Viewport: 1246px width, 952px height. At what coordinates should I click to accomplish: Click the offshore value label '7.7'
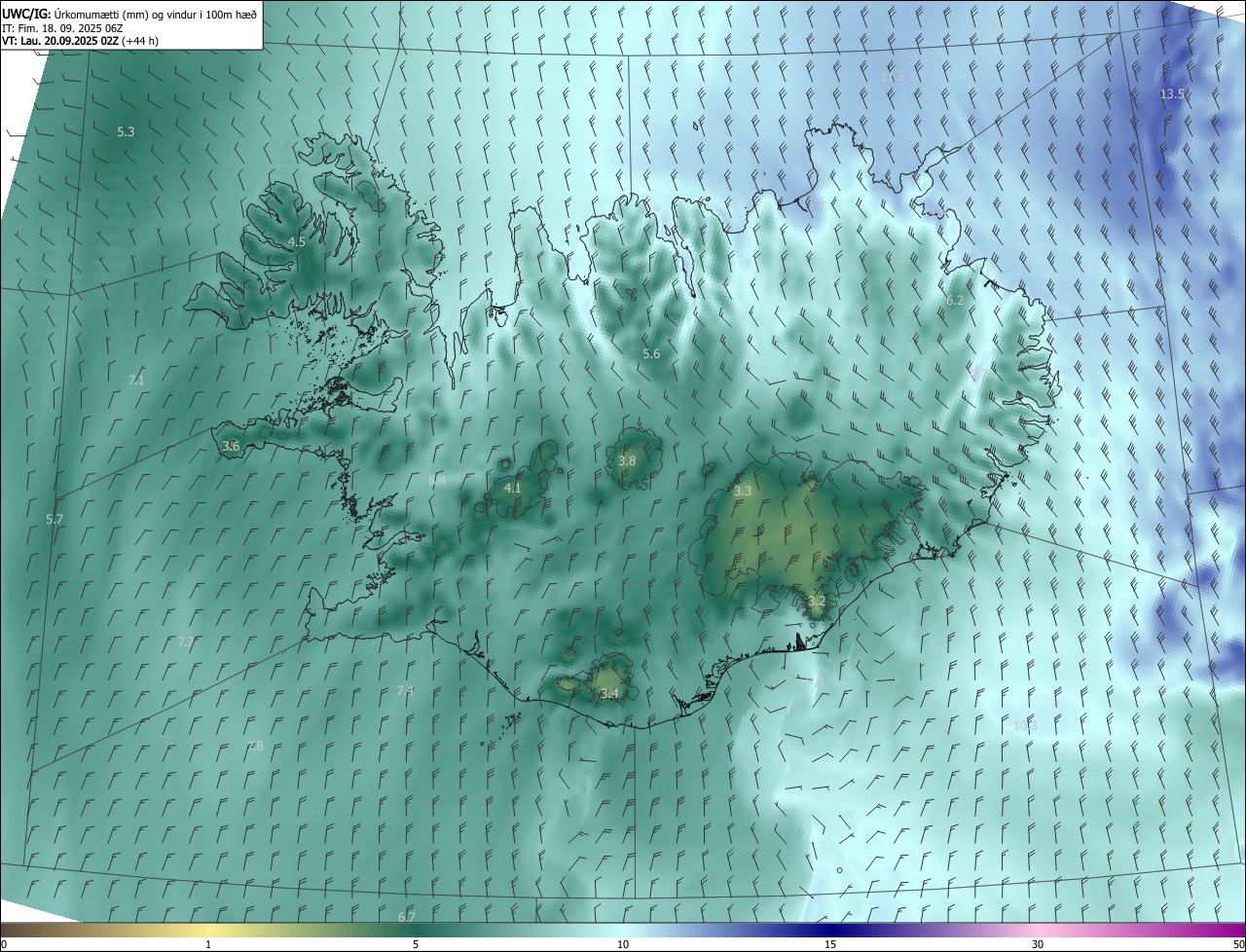[186, 642]
